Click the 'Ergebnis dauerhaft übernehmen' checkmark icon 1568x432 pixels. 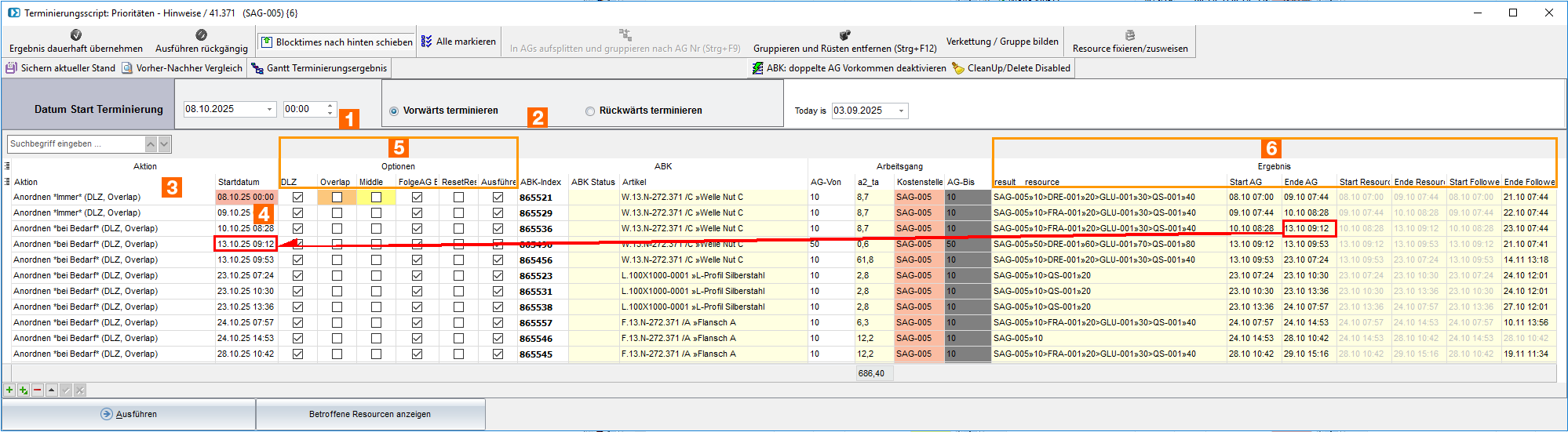pyautogui.click(x=76, y=35)
